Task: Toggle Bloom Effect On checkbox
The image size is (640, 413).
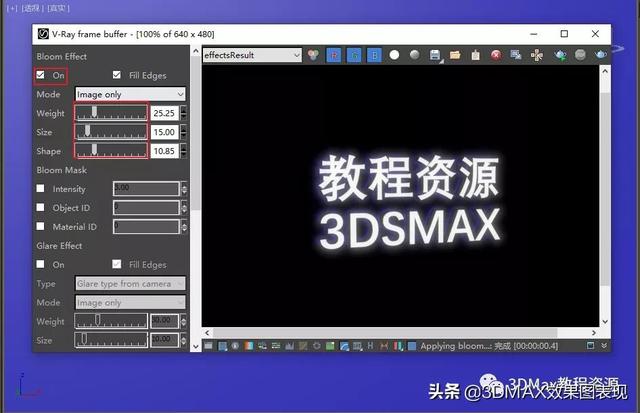Action: (x=40, y=75)
